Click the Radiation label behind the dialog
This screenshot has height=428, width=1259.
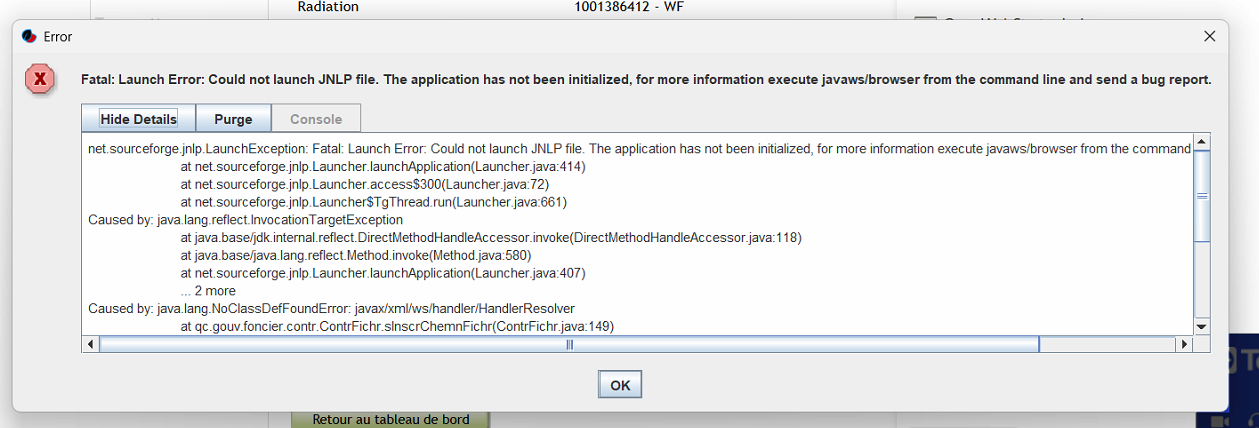[x=328, y=7]
